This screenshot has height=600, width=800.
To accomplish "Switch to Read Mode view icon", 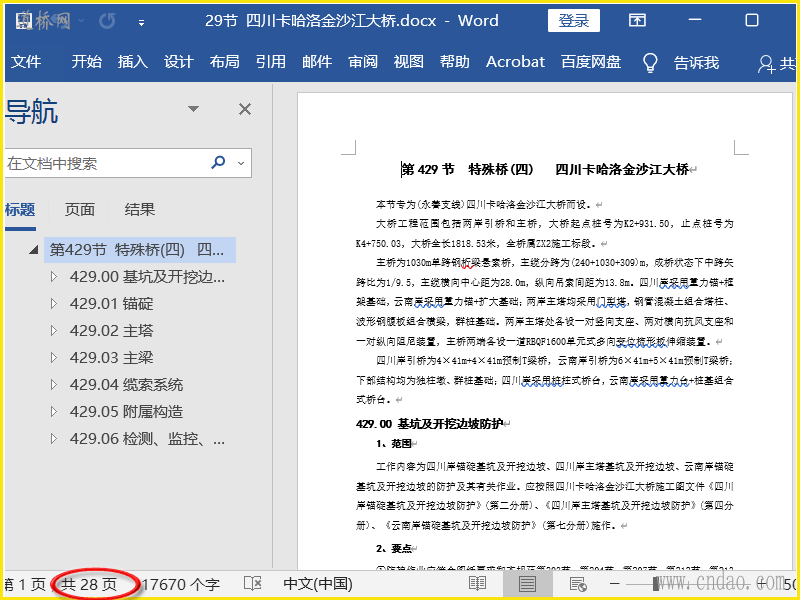I will click(477, 584).
